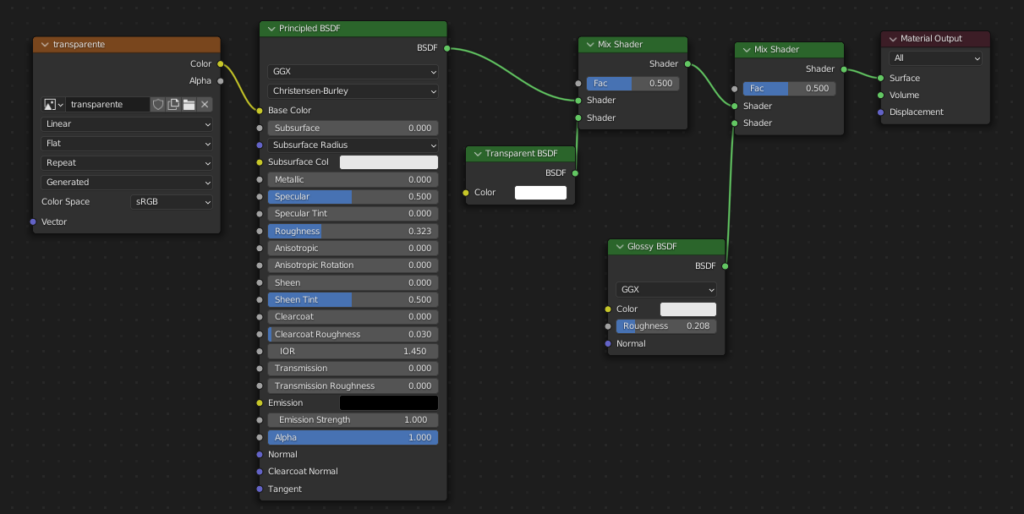
Task: Open the Linear interpolation dropdown
Action: (127, 124)
